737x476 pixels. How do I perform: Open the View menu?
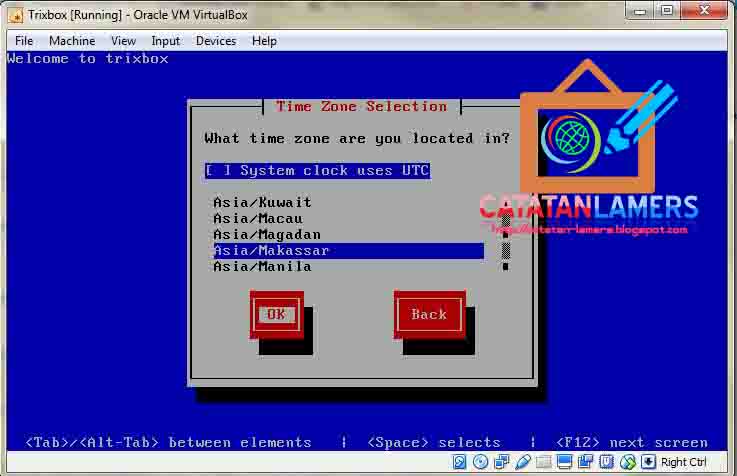tap(123, 41)
